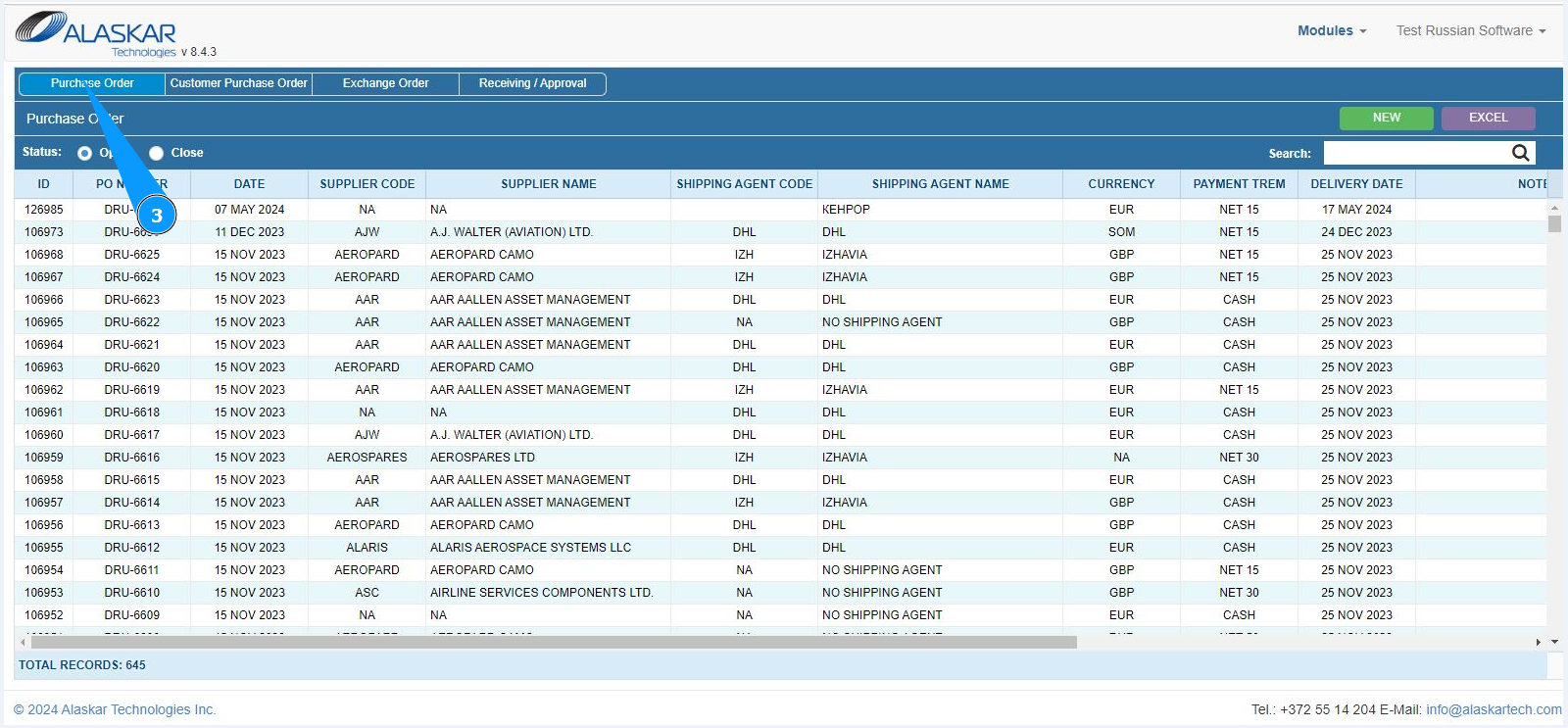
Task: Click PO number DRU-6610
Action: click(131, 593)
